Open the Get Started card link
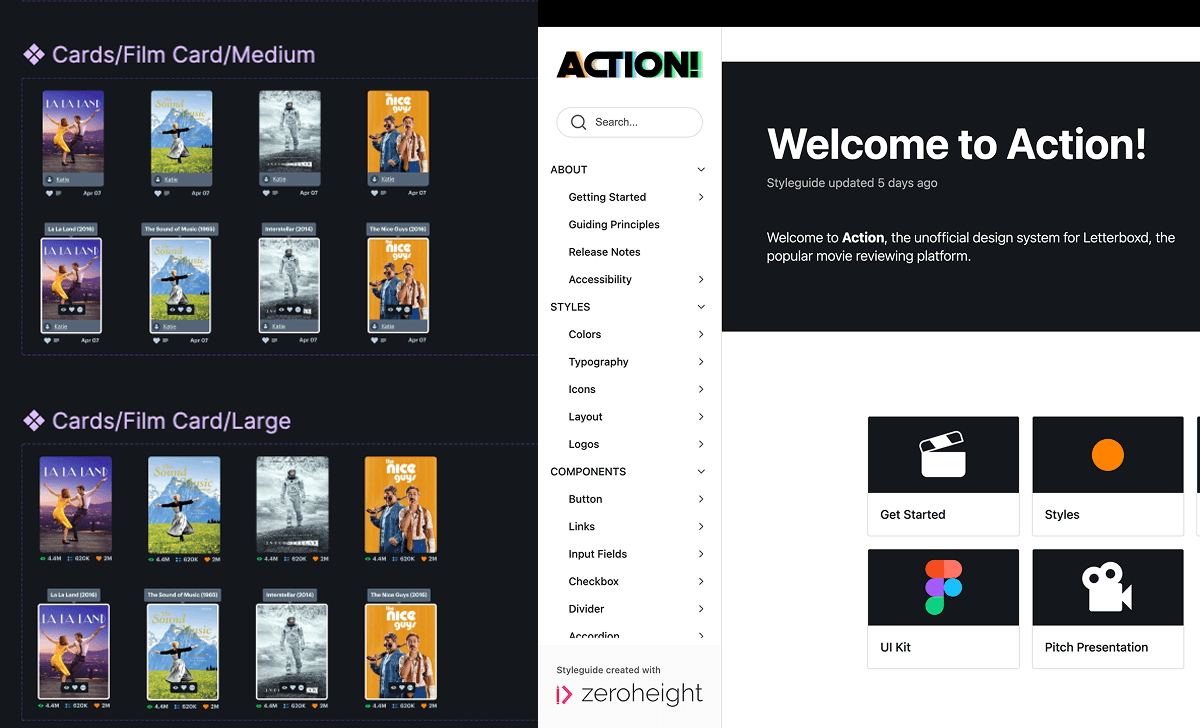1200x728 pixels. tap(943, 476)
